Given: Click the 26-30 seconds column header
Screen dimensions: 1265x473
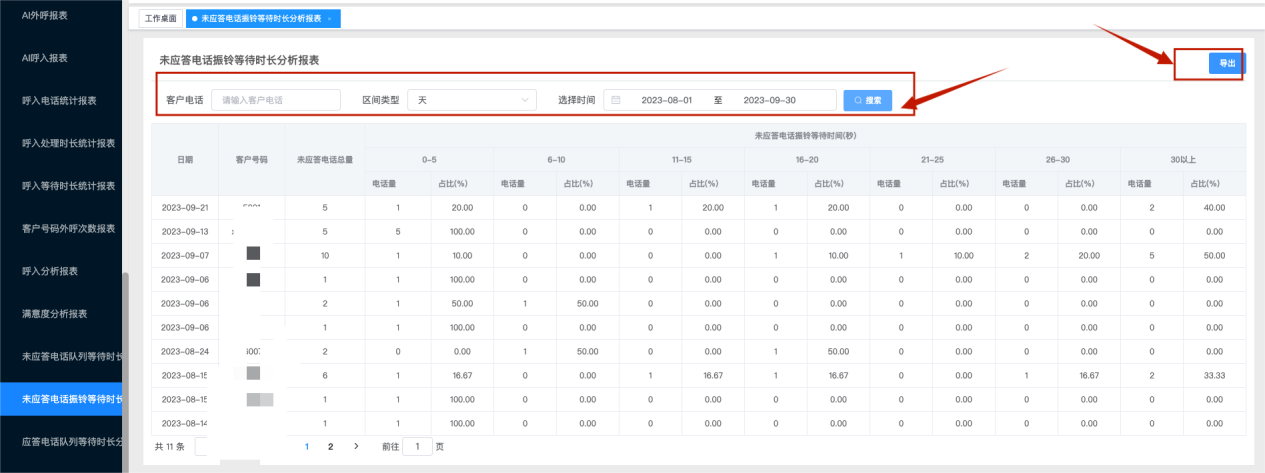Looking at the screenshot, I should (1058, 159).
